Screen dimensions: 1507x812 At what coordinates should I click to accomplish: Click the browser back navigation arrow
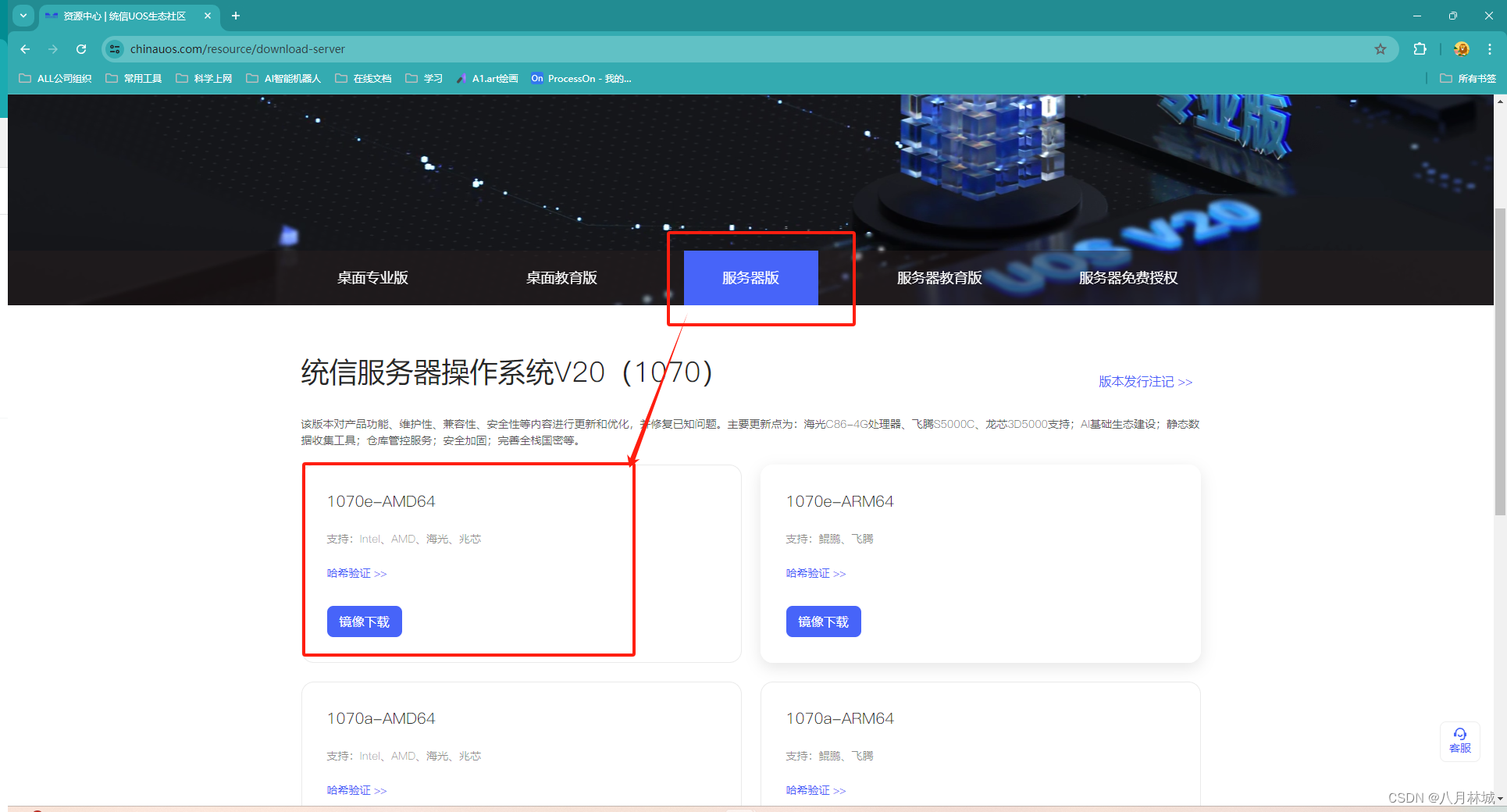25,48
